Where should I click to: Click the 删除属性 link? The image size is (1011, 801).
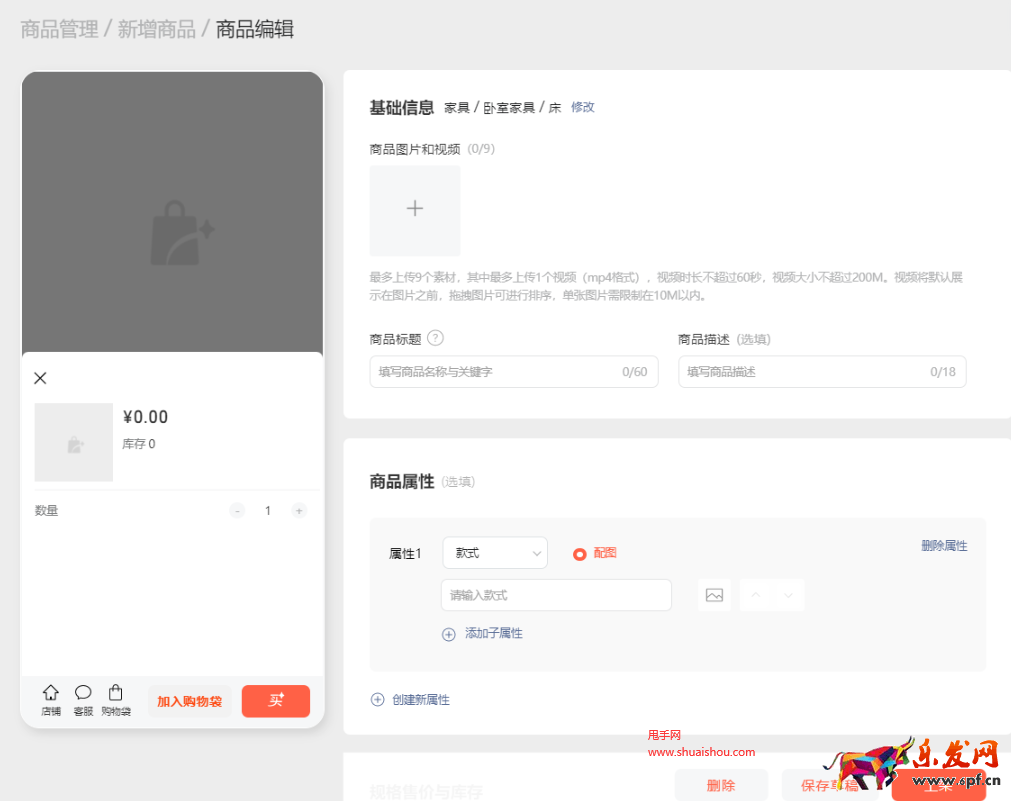[x=943, y=546]
